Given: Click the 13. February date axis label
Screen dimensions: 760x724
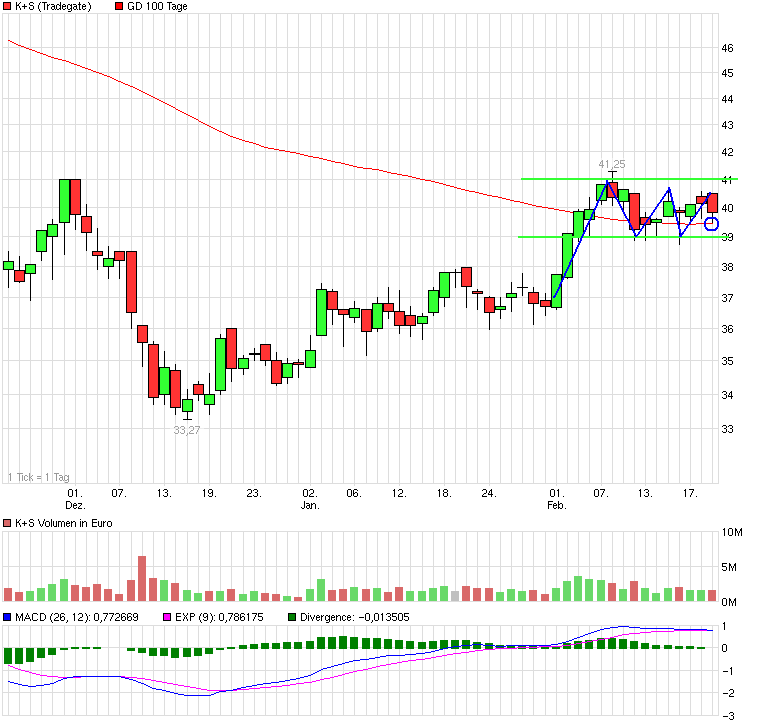Looking at the screenshot, I should 645,493.
